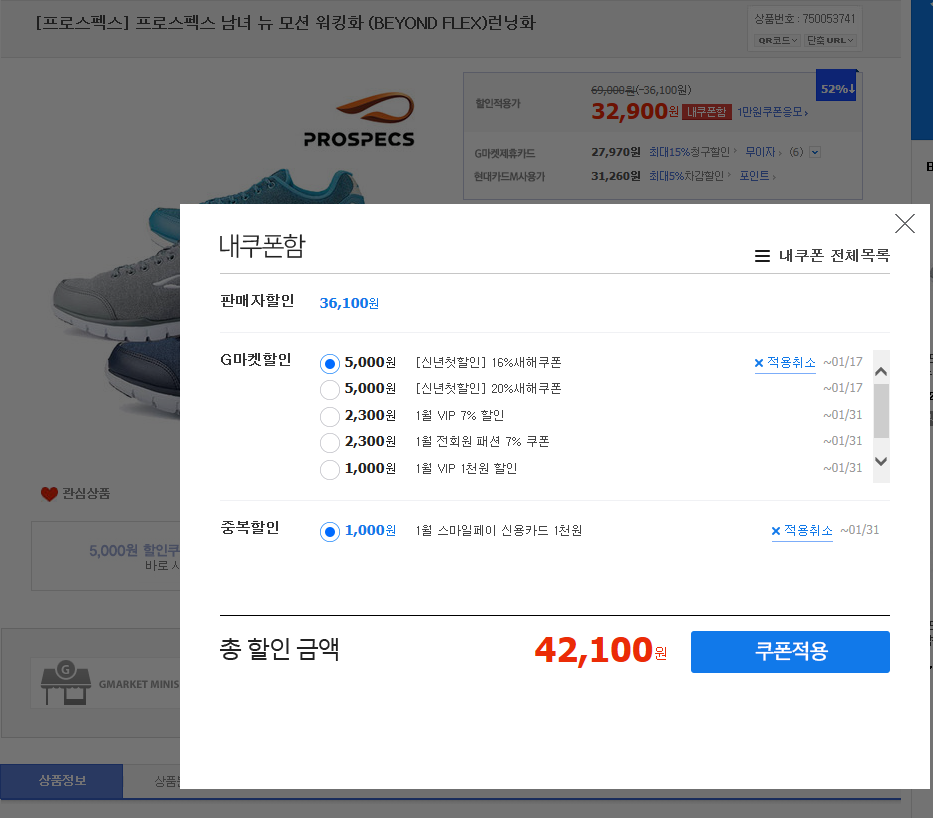The width and height of the screenshot is (933, 818).
Task: Open the 단축 URL dropdown
Action: click(831, 41)
